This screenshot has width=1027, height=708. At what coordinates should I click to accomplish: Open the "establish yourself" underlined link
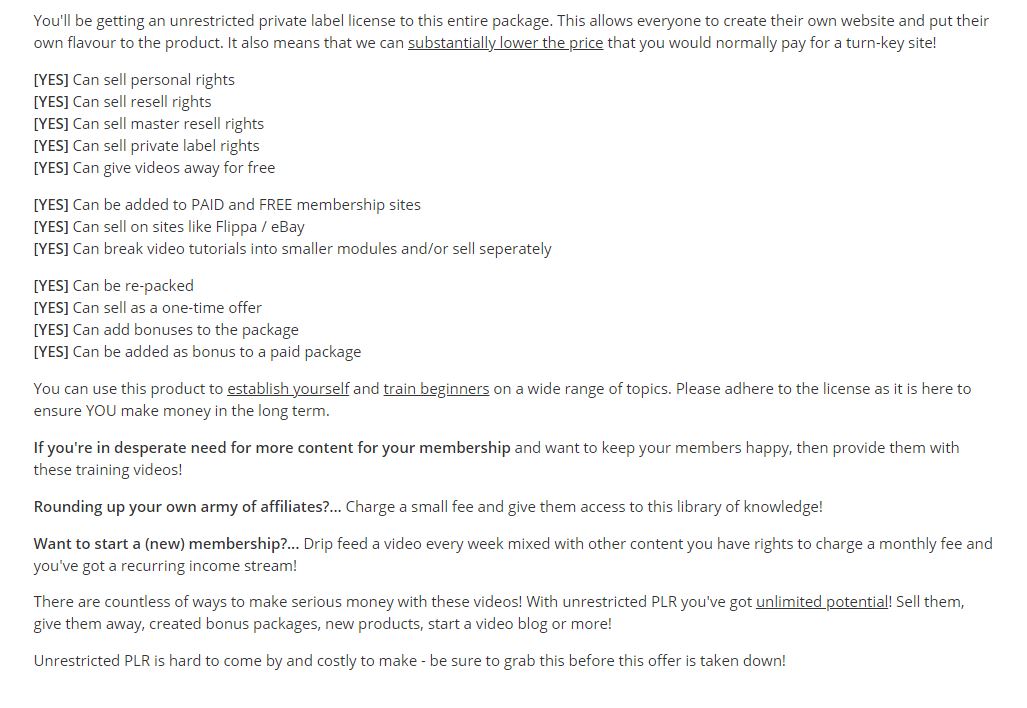[288, 389]
